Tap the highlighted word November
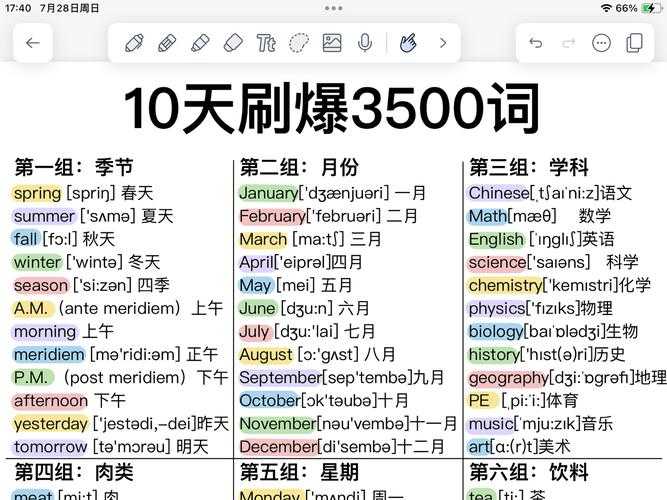This screenshot has height=500, width=667. (x=278, y=424)
